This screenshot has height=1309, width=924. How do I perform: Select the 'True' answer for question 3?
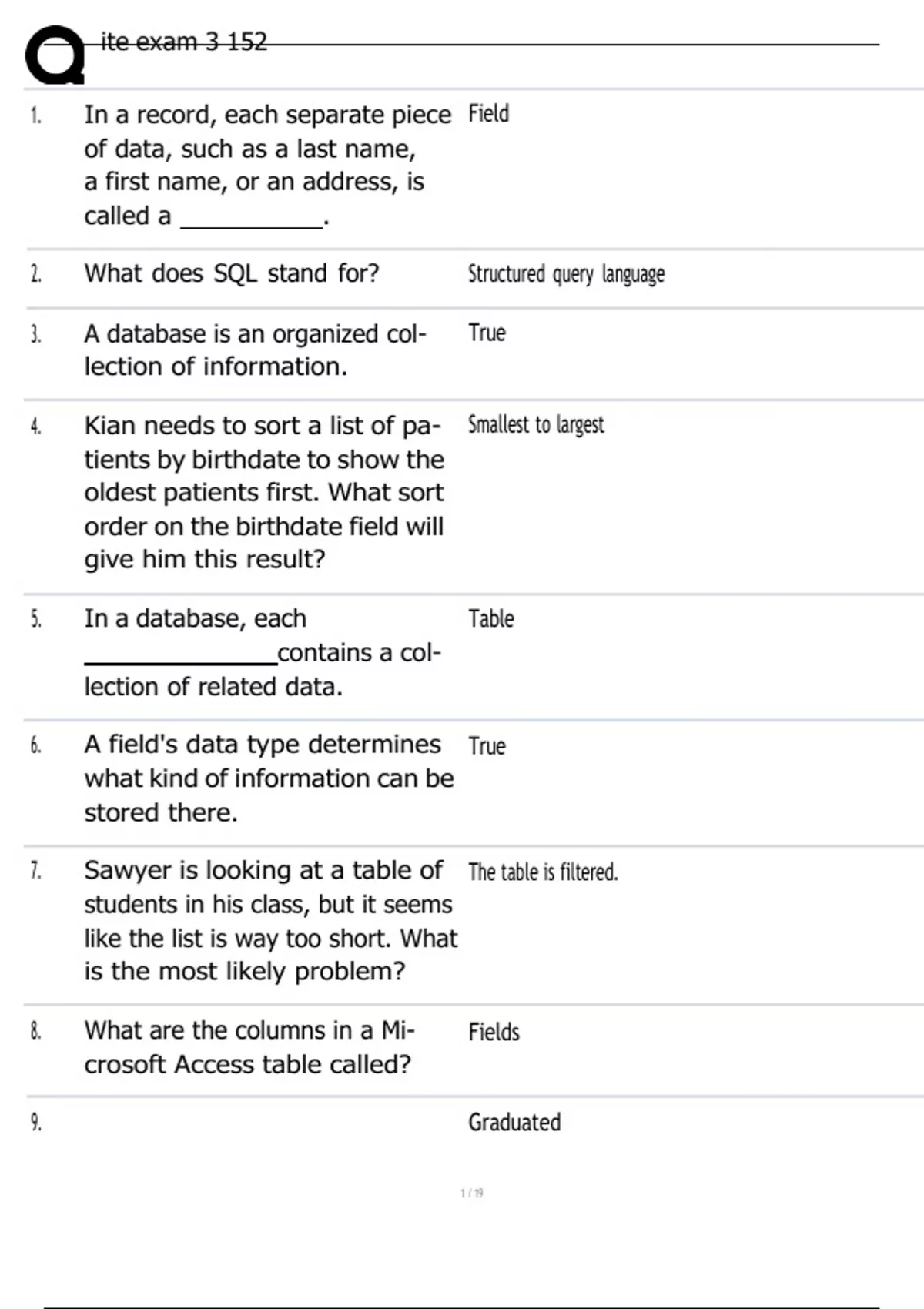coord(487,333)
